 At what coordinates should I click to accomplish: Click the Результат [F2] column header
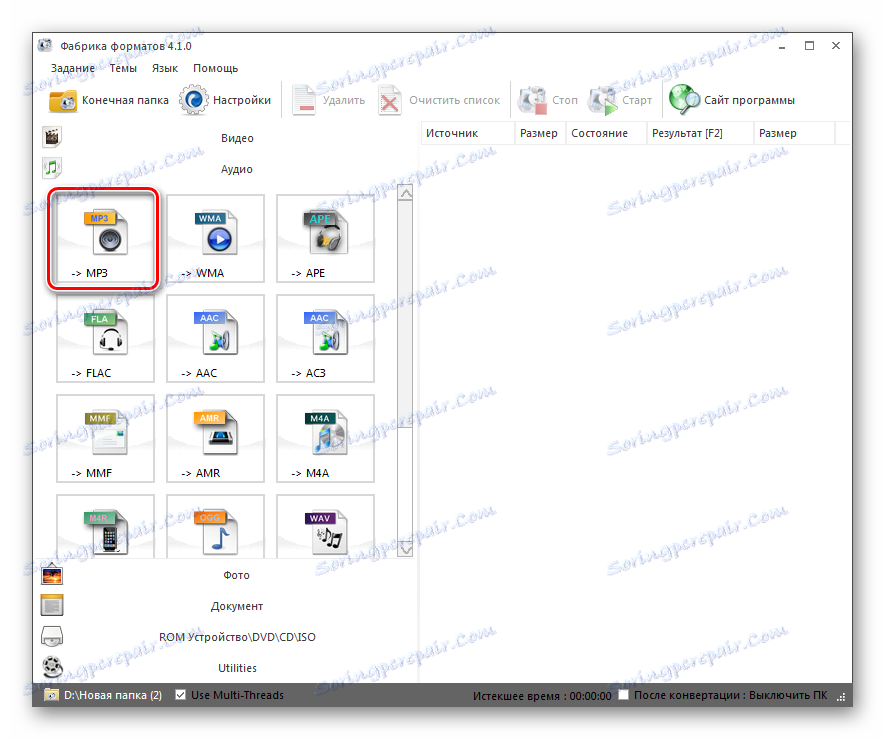[700, 133]
